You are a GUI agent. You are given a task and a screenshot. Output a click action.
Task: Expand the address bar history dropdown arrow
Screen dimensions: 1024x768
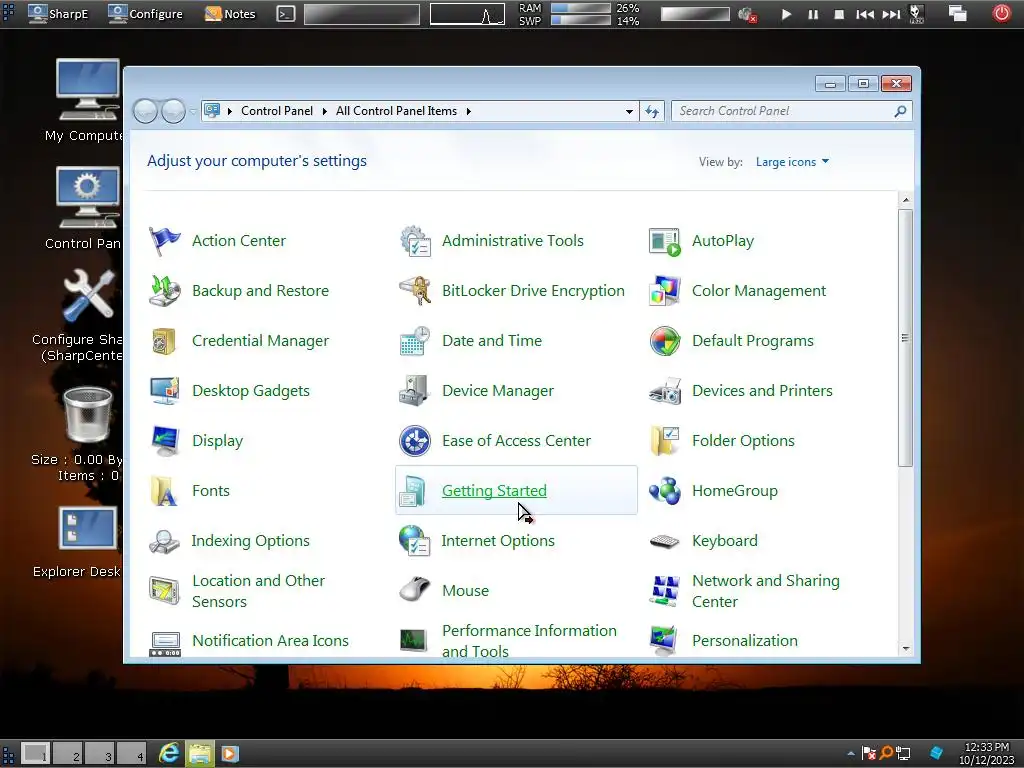click(629, 112)
